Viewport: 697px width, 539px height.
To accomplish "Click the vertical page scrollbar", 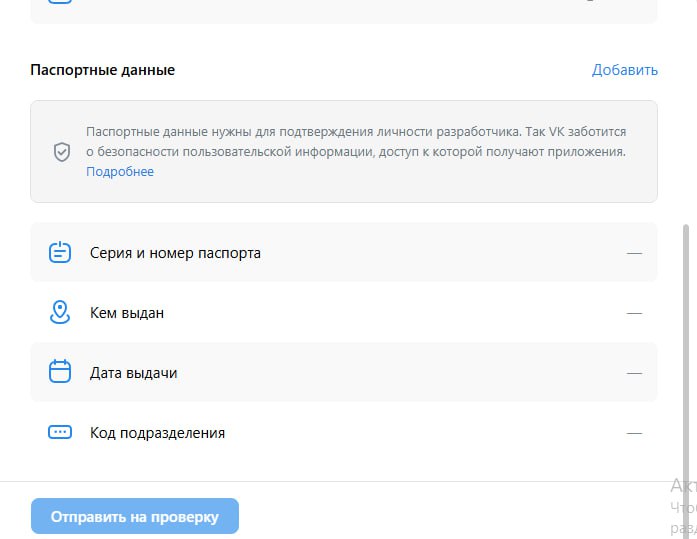I will tap(686, 350).
